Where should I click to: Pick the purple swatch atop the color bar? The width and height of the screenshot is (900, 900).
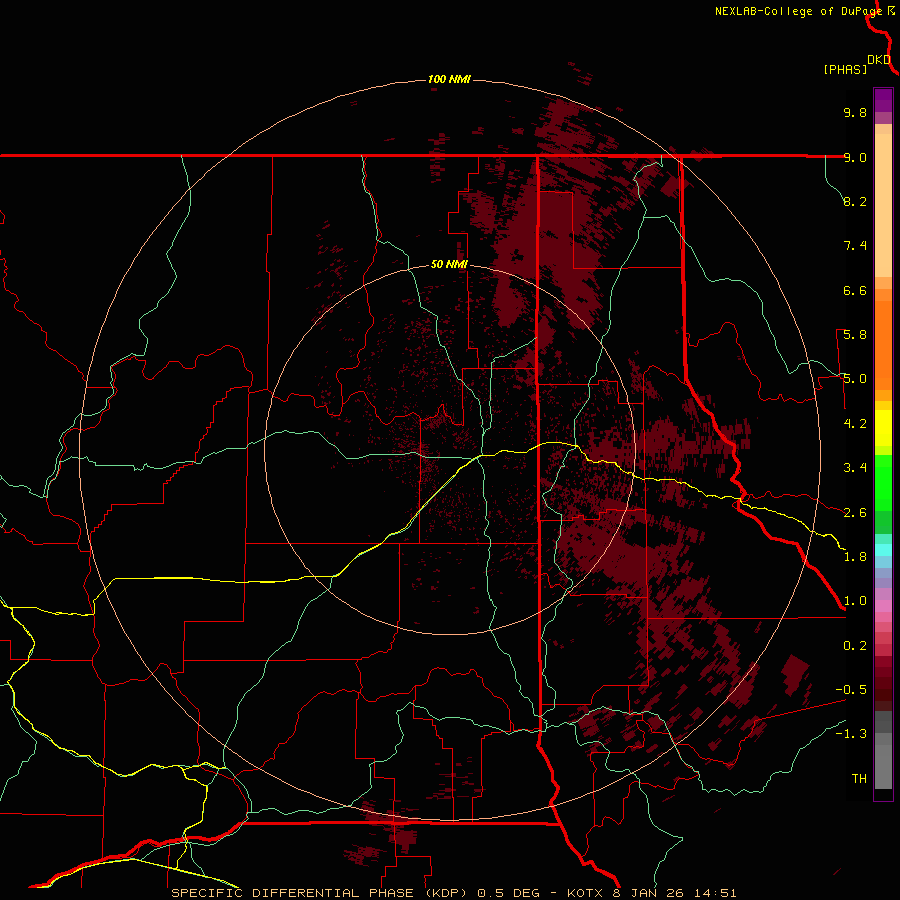883,100
